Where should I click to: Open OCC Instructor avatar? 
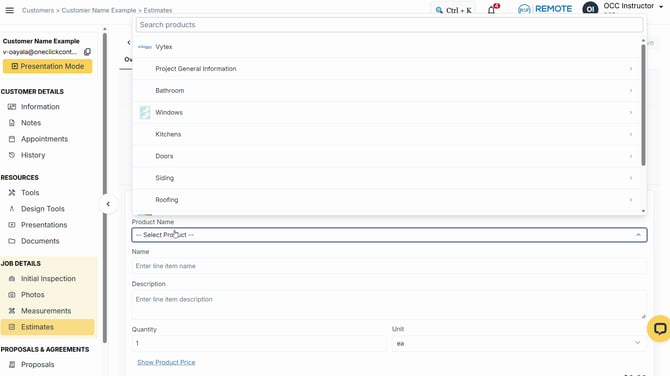590,9
